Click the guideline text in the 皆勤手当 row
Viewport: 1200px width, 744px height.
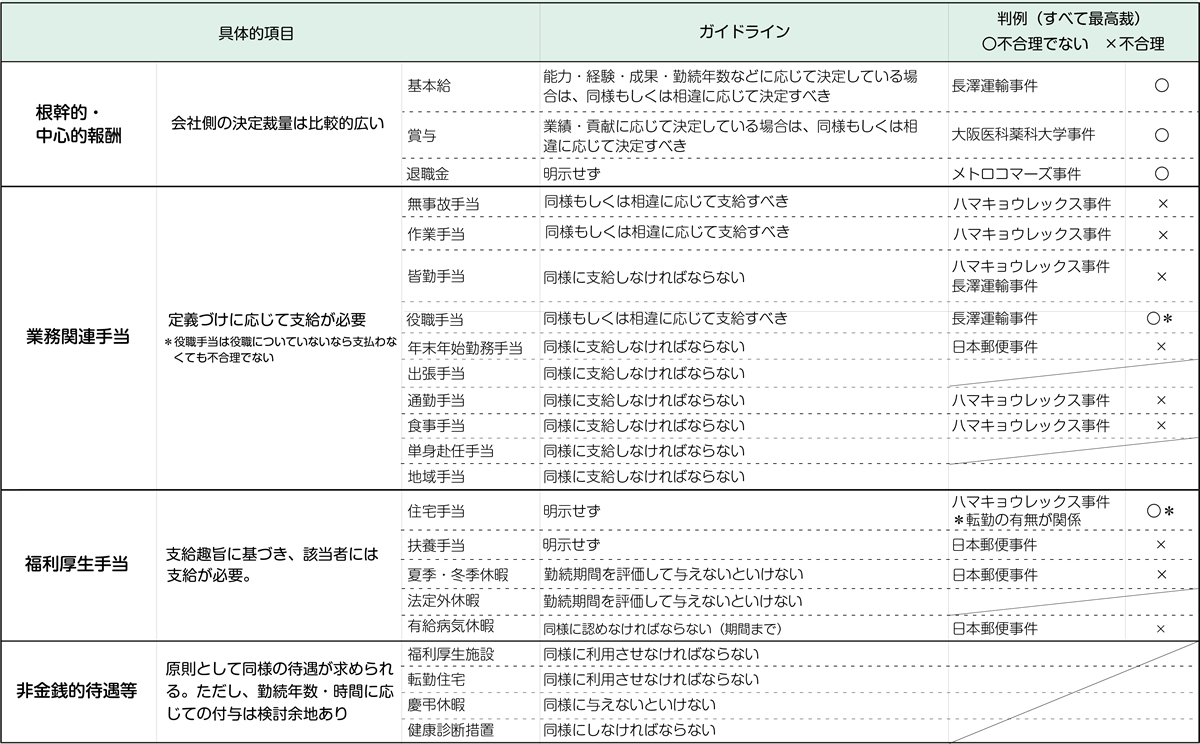click(x=645, y=276)
